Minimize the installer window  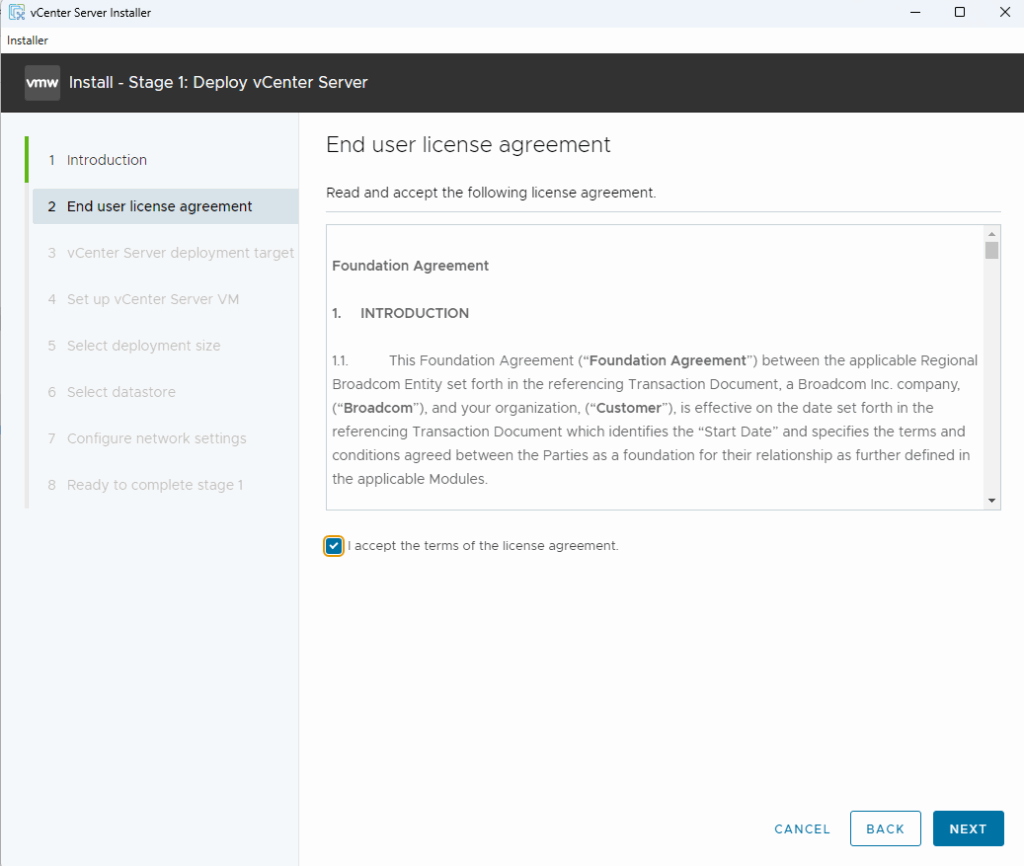click(x=916, y=12)
